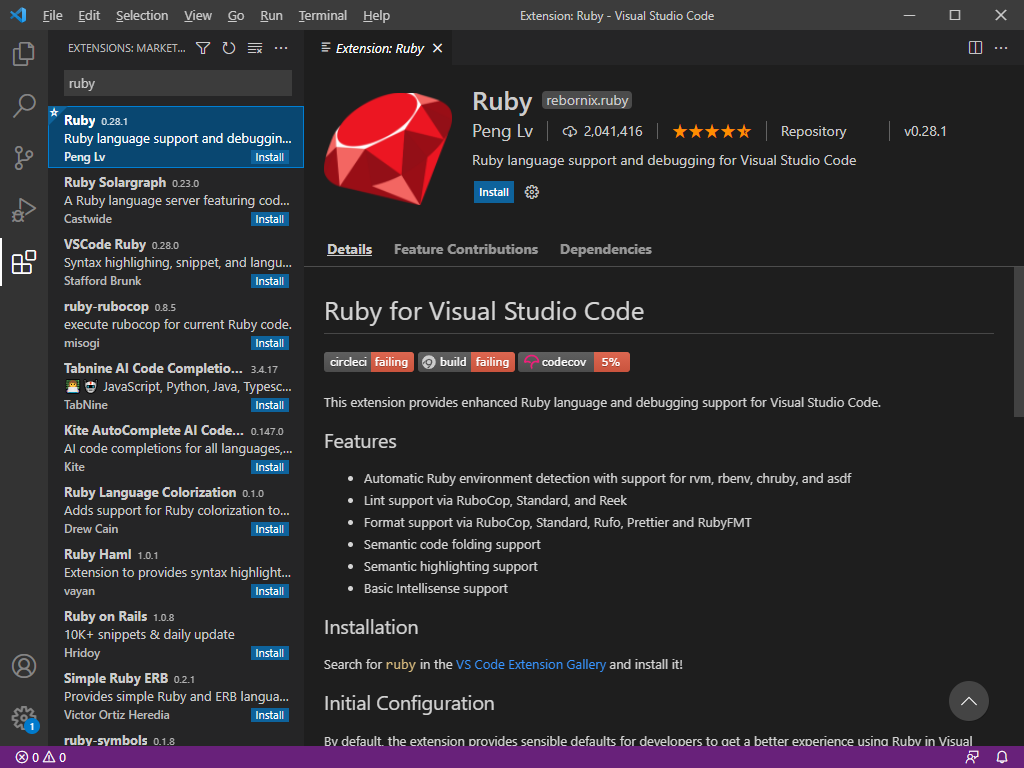Click the scroll-to-top arrow button
Viewport: 1024px width, 768px height.
[x=968, y=701]
